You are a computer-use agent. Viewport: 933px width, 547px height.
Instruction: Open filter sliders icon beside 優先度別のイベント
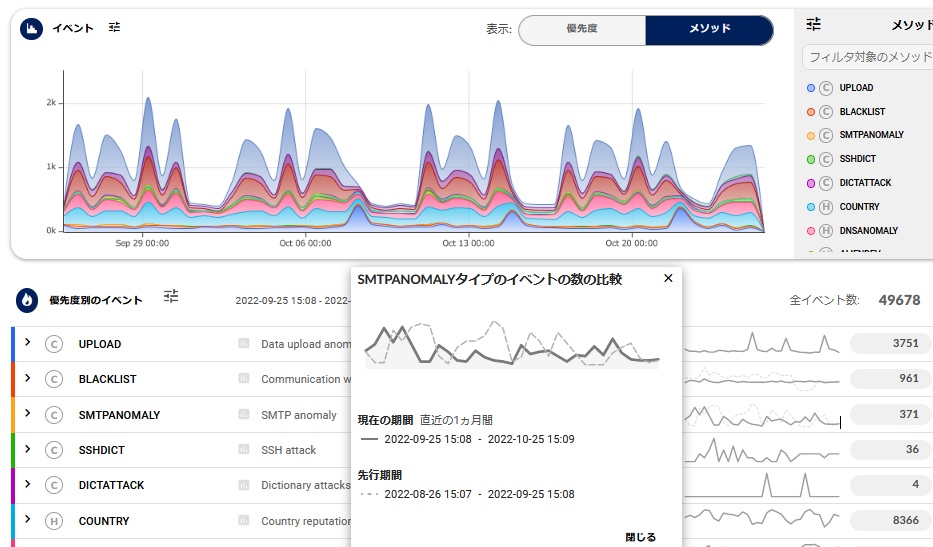(171, 296)
